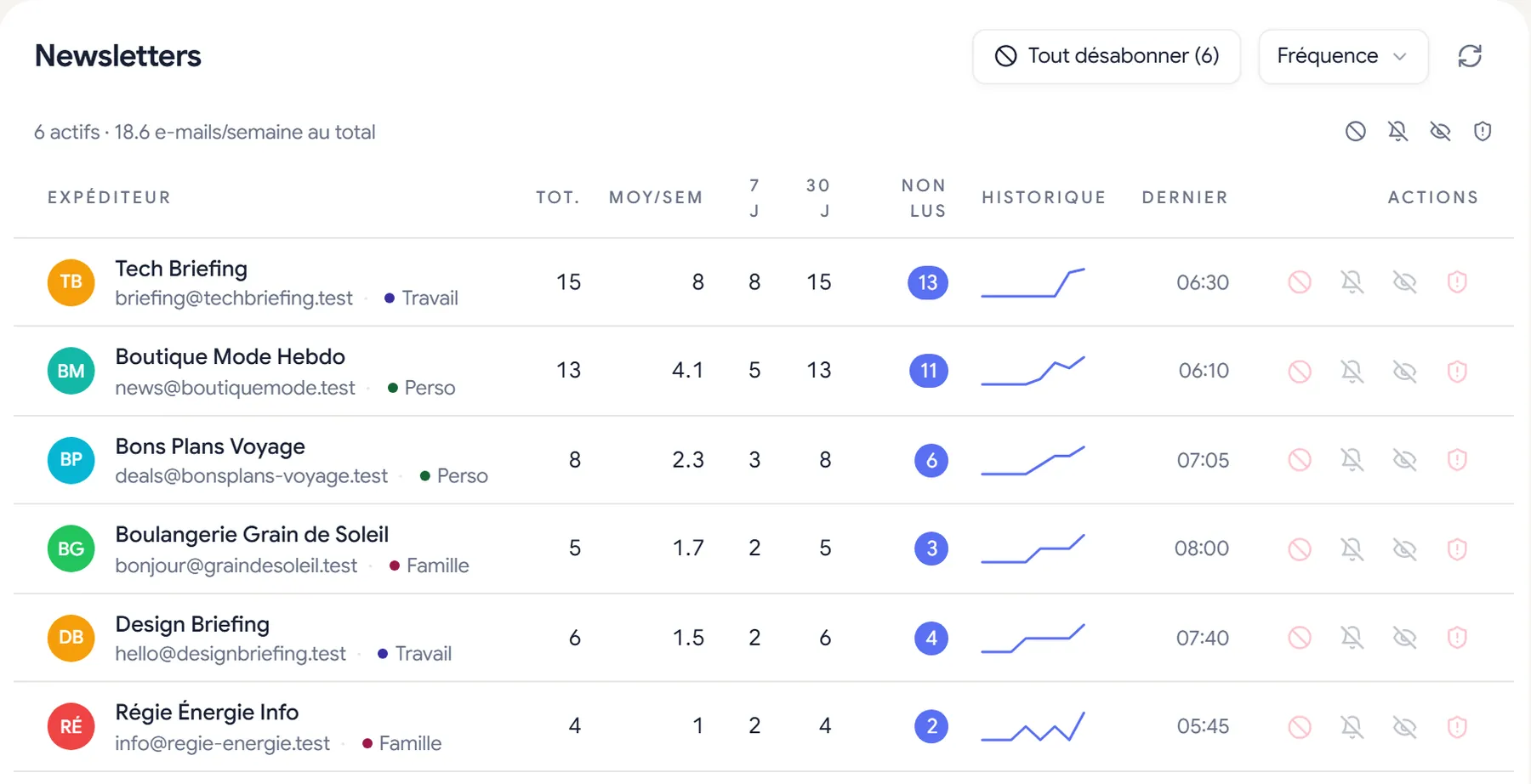The height and width of the screenshot is (784, 1531).
Task: Unsubscribe from Design Briefing
Action: [1300, 638]
